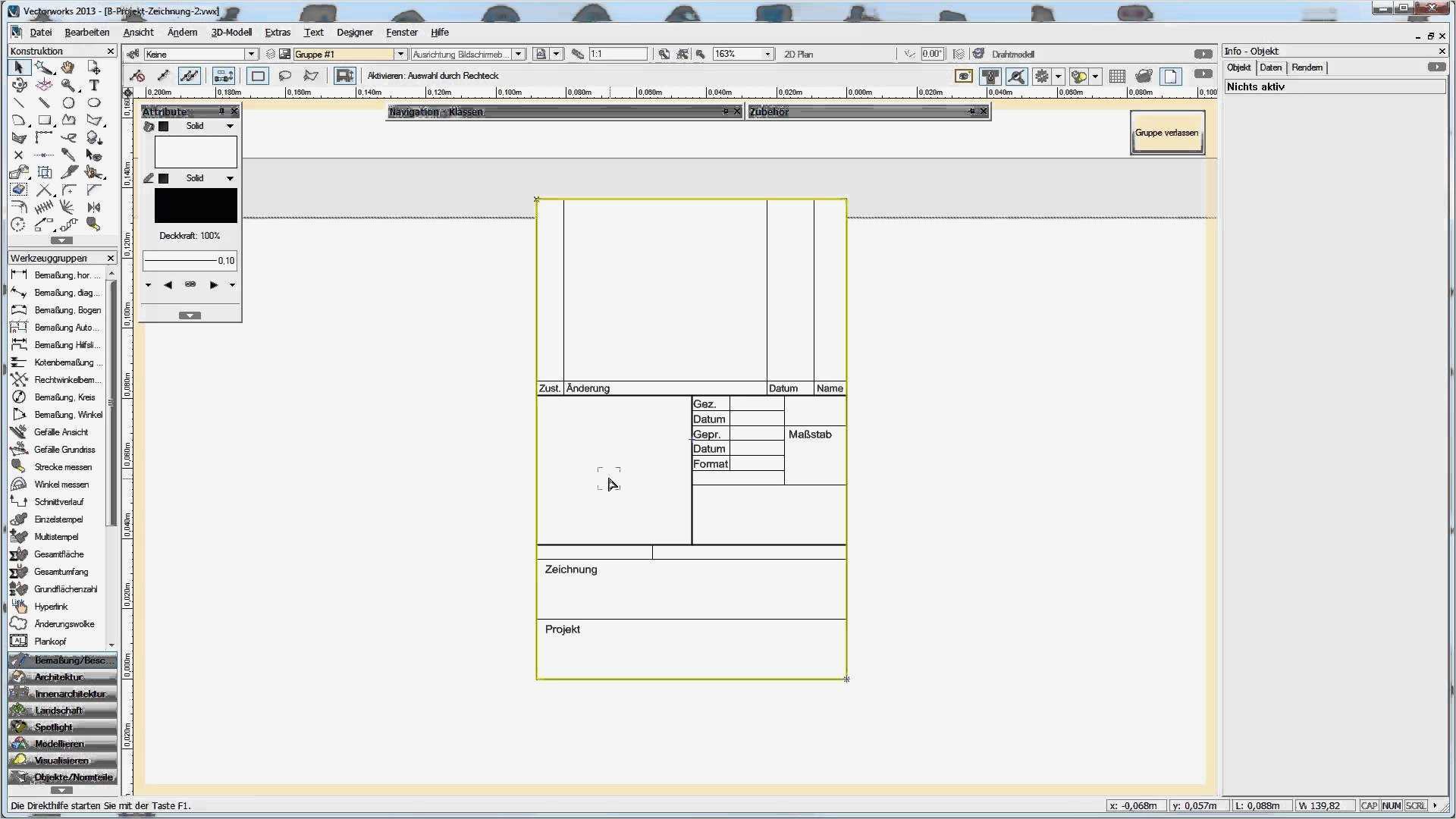Screen dimensions: 1456x819
Task: Switch to the Daten tab
Action: pyautogui.click(x=1270, y=67)
